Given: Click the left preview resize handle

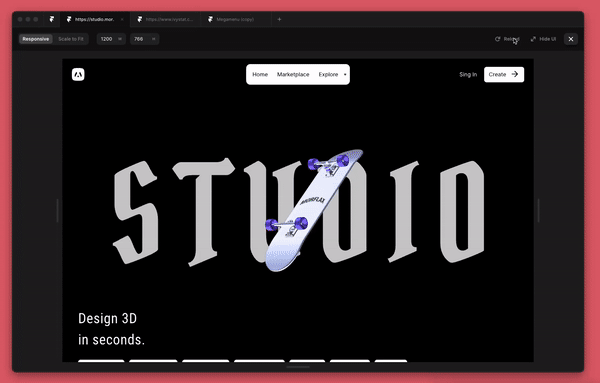Looking at the screenshot, I should pos(57,210).
